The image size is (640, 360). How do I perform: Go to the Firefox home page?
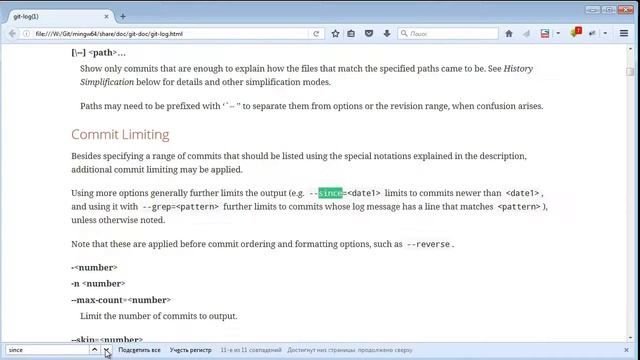509,34
